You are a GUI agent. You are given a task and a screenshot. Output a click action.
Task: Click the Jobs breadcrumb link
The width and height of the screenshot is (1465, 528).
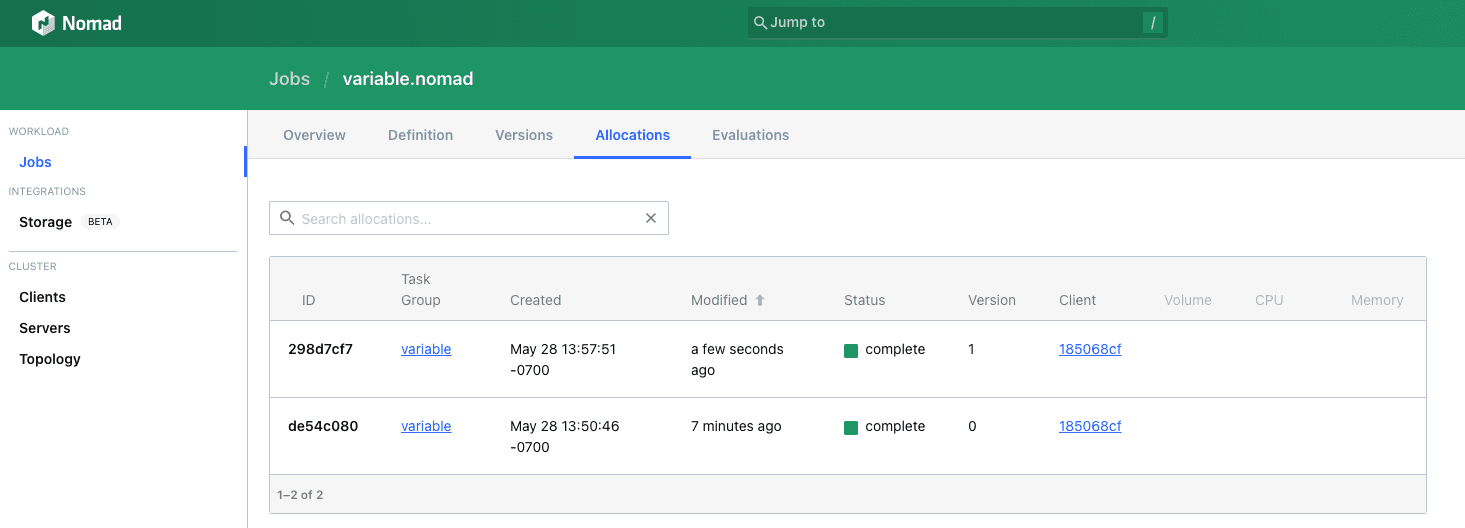click(x=289, y=79)
